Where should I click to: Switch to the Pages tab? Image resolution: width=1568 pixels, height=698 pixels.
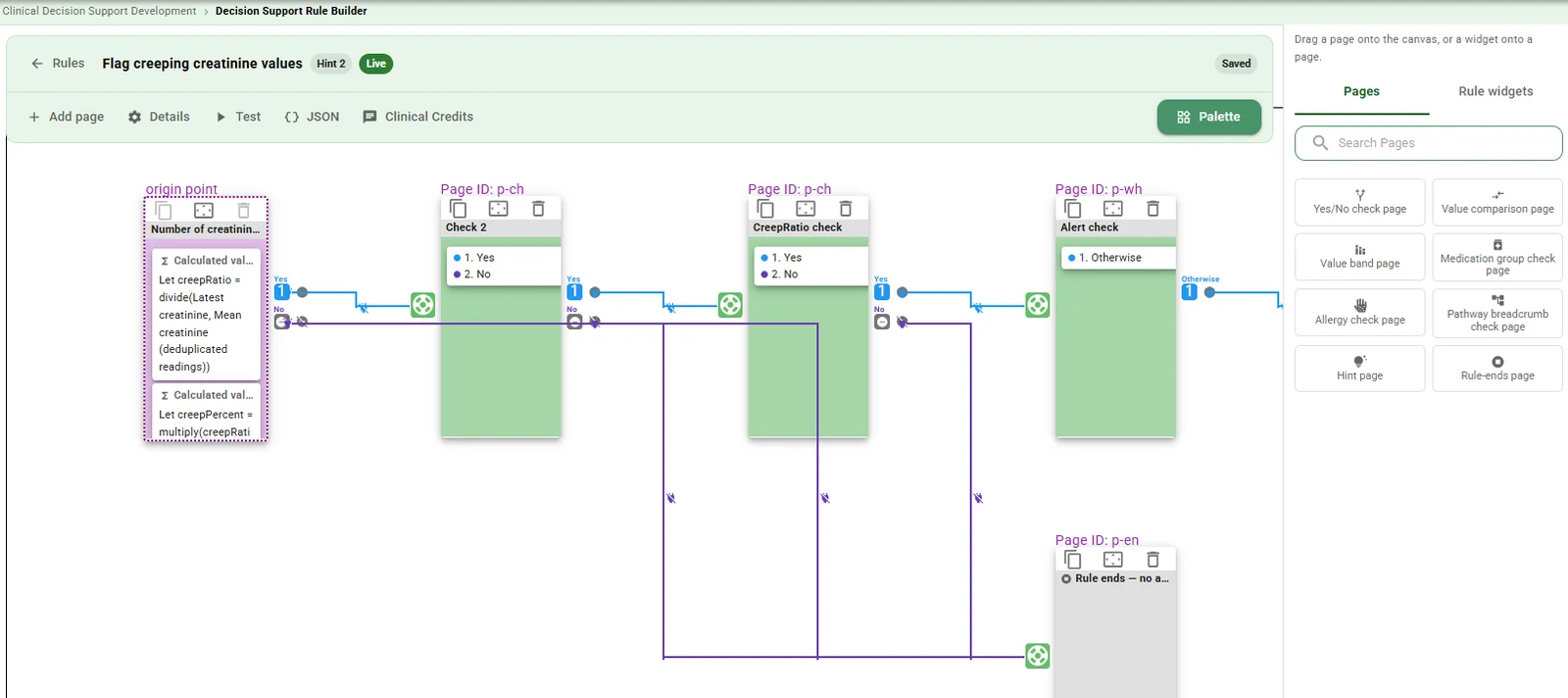tap(1361, 91)
